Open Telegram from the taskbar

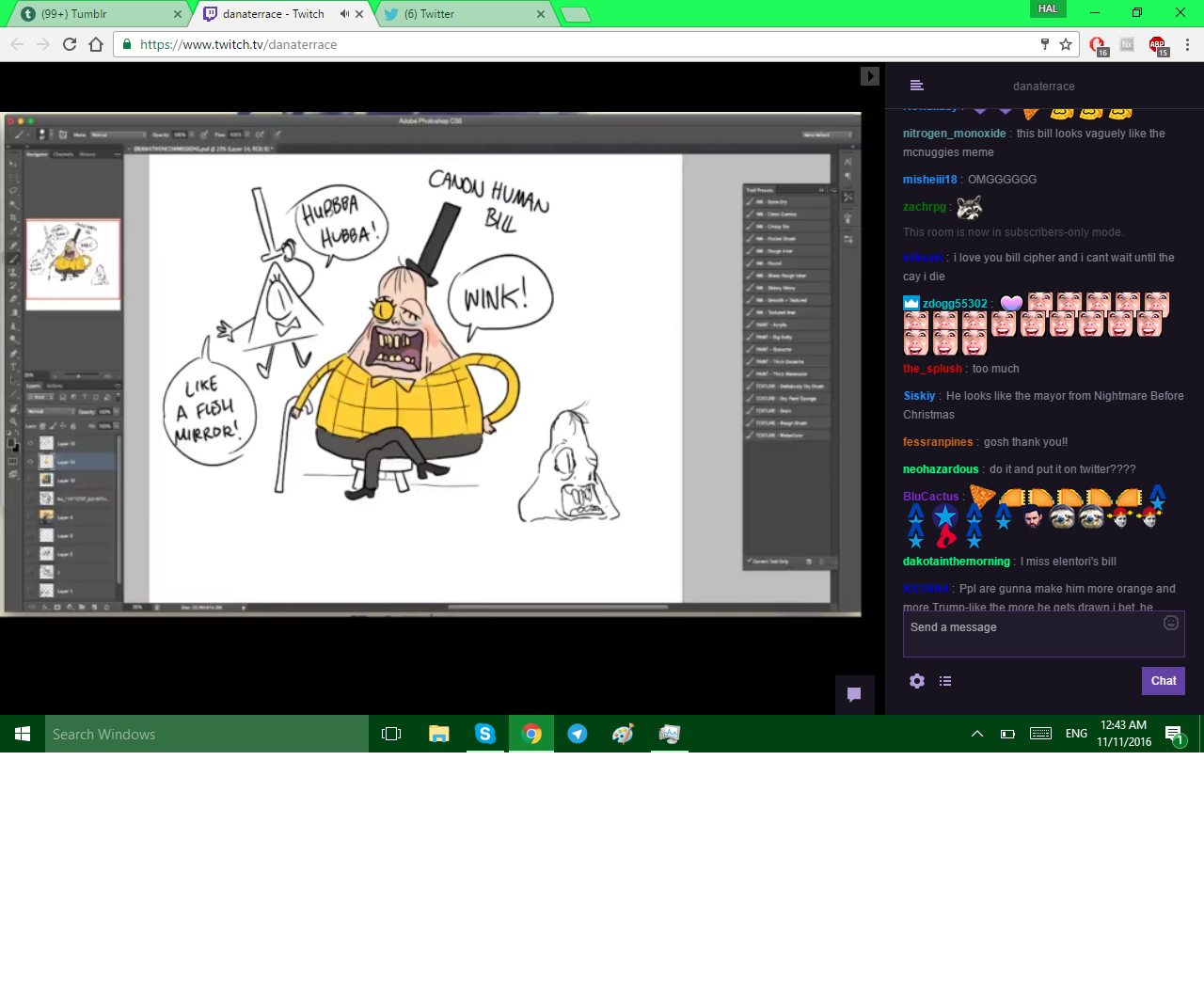point(578,734)
